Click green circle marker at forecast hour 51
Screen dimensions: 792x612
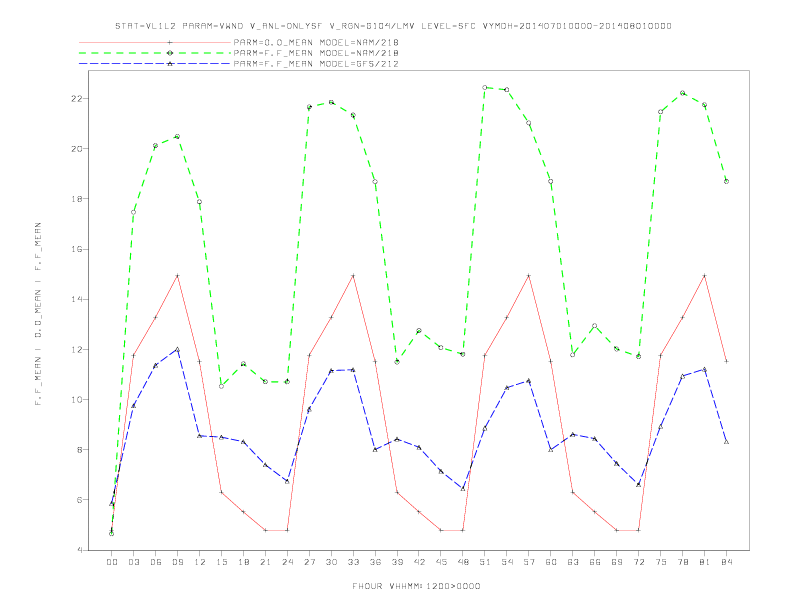(x=485, y=87)
